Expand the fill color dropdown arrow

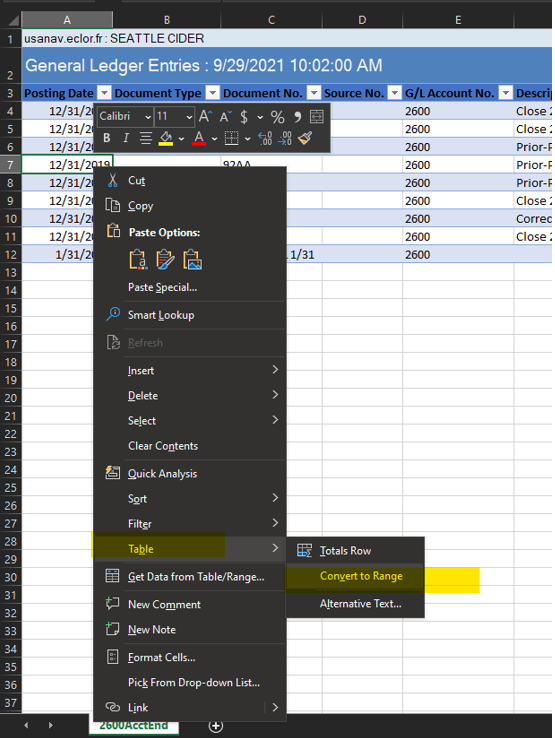pos(181,139)
